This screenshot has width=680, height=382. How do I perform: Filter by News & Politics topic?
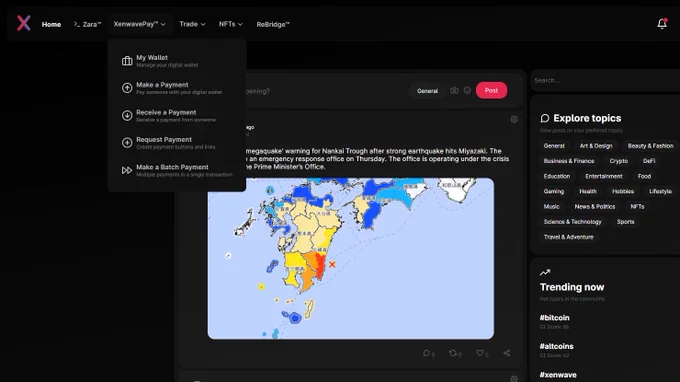point(595,206)
